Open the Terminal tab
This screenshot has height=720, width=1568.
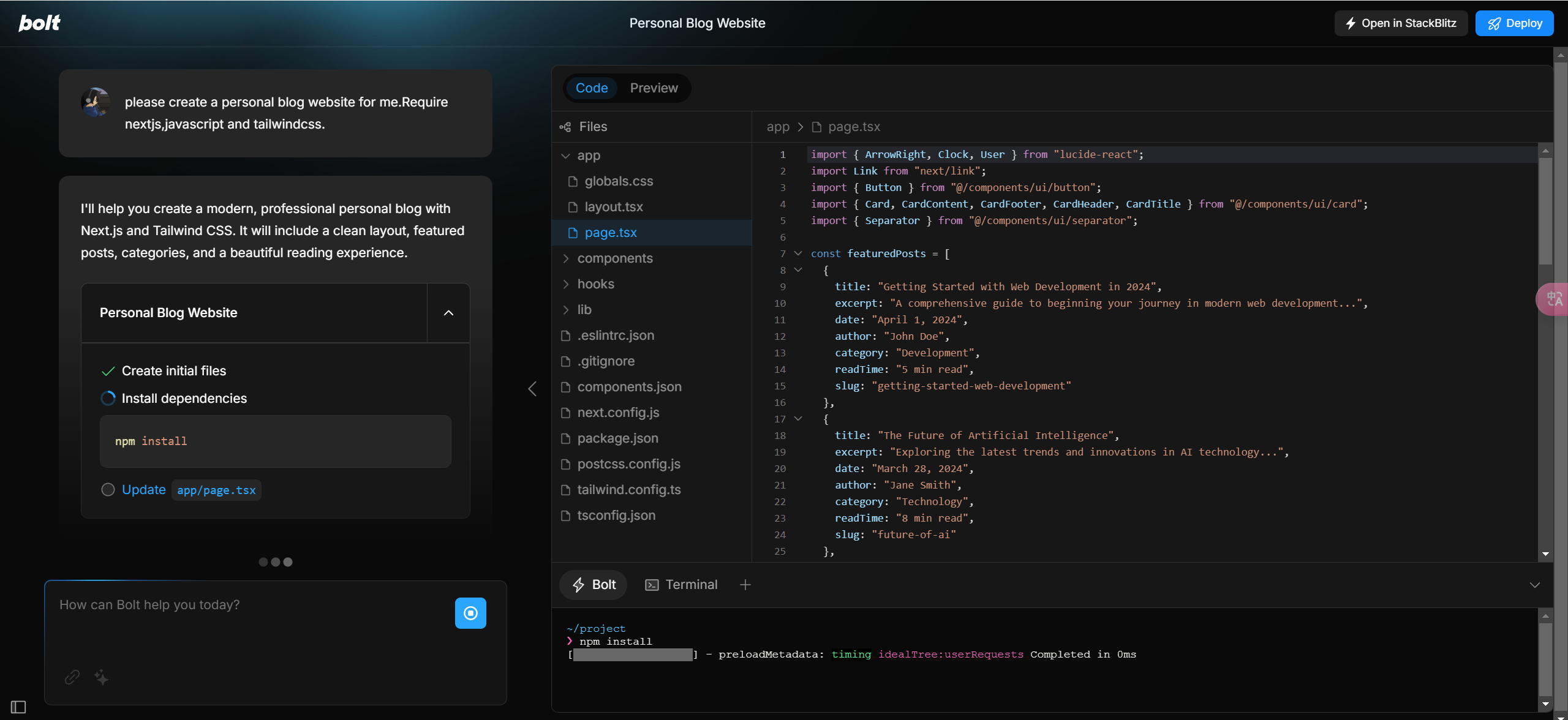click(681, 585)
